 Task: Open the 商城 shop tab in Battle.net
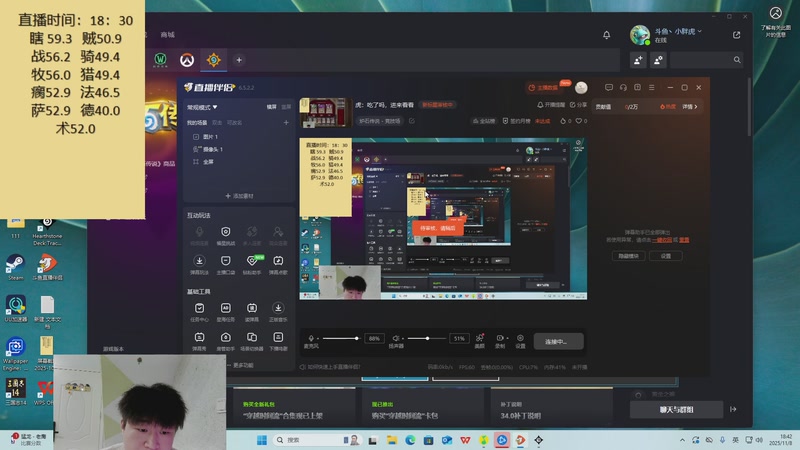click(x=167, y=35)
